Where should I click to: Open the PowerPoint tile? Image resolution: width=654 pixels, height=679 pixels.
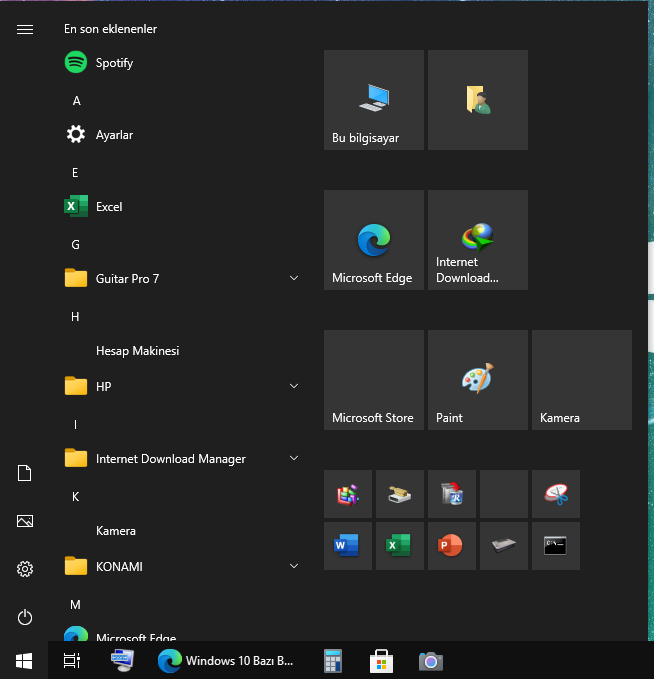pos(451,545)
